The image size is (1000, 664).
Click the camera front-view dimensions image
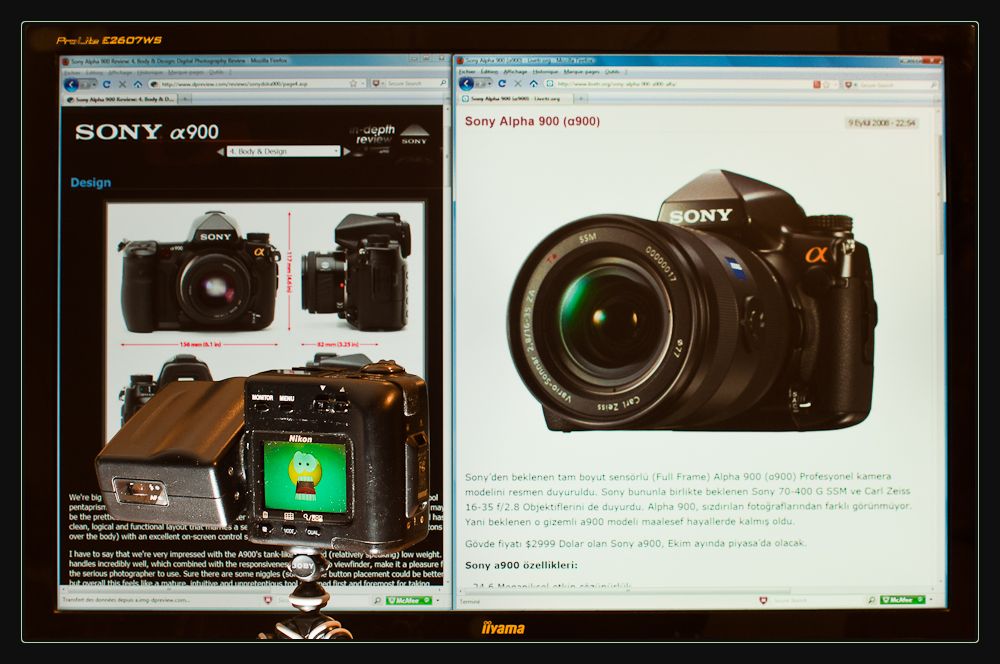click(200, 272)
